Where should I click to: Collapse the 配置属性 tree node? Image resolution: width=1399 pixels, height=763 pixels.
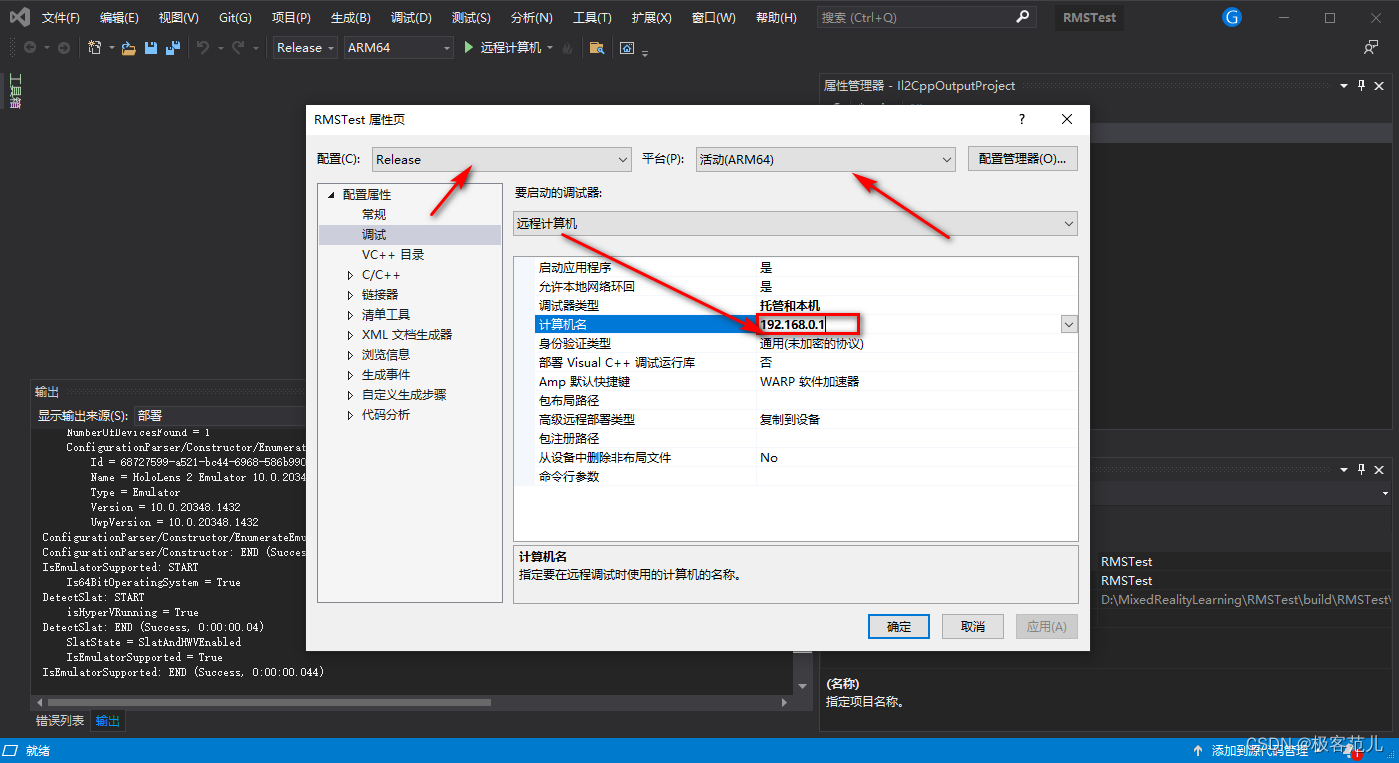(x=331, y=195)
